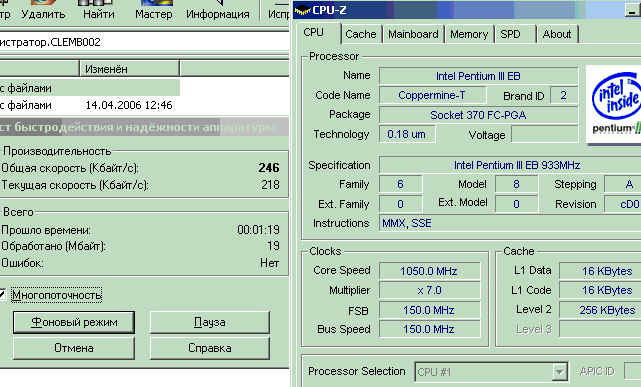
Task: Click the benchmark dialog title bar text
Action: (137, 127)
